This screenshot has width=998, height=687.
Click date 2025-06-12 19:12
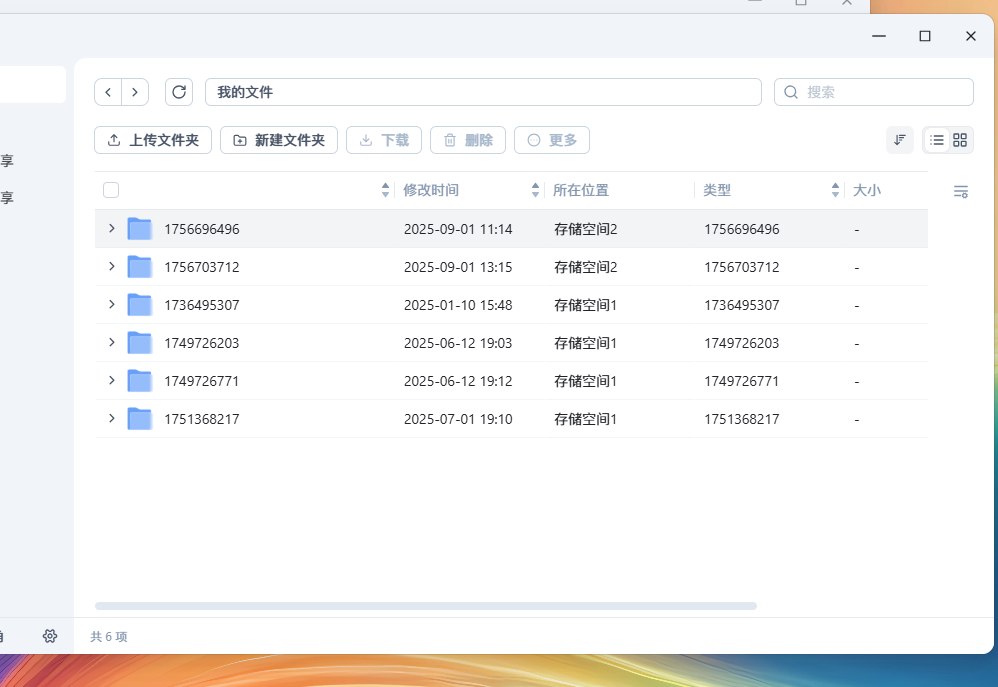click(x=458, y=381)
